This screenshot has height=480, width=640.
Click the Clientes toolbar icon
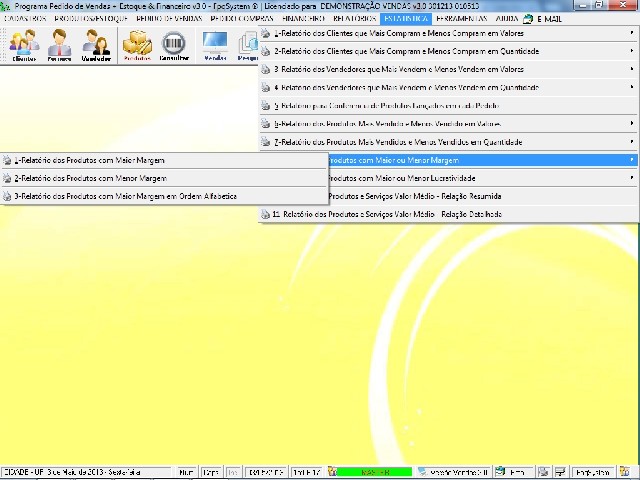point(24,46)
